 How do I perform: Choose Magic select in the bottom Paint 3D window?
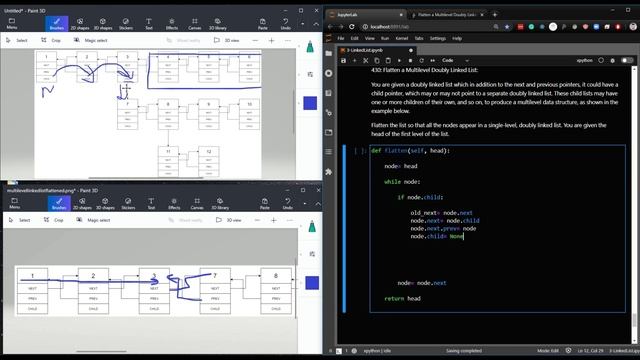click(93, 220)
